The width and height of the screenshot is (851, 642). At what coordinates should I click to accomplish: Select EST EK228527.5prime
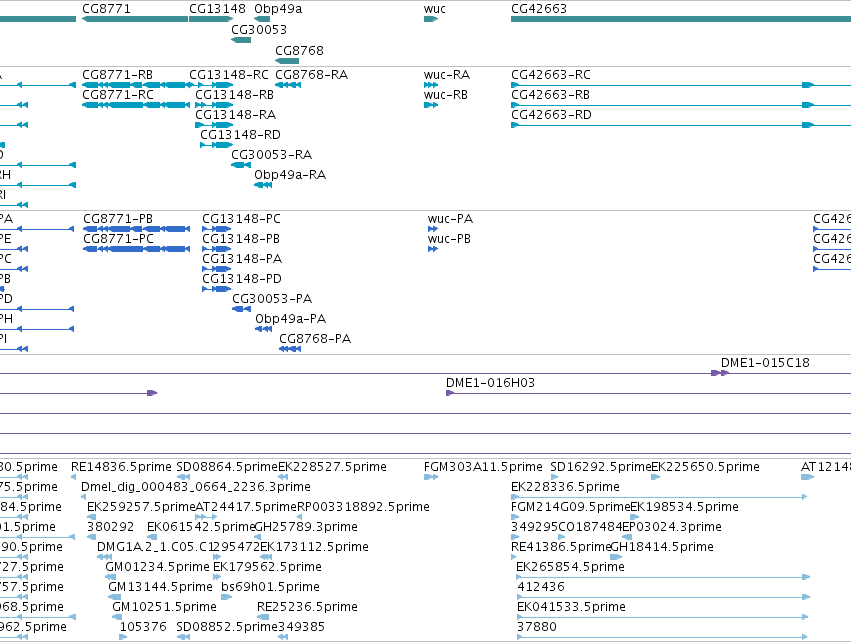pyautogui.click(x=332, y=467)
